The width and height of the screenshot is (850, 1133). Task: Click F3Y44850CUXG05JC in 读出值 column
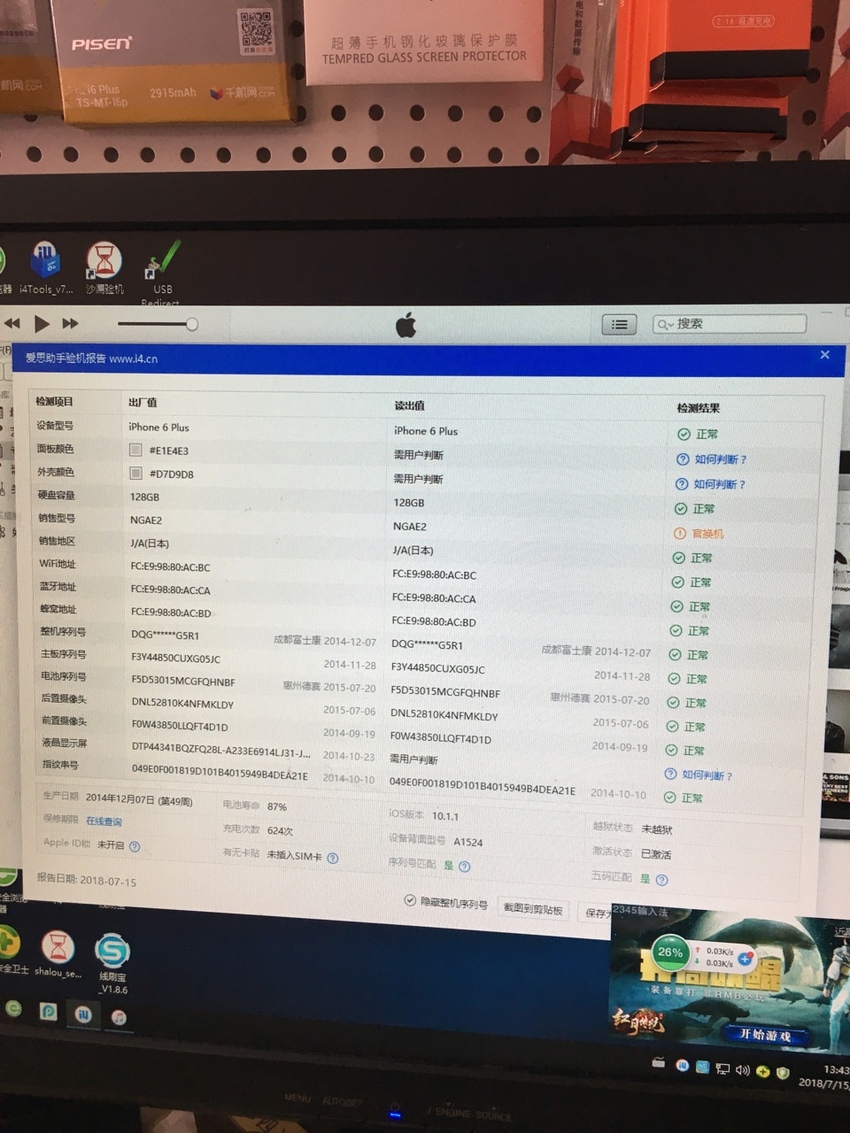coord(438,668)
